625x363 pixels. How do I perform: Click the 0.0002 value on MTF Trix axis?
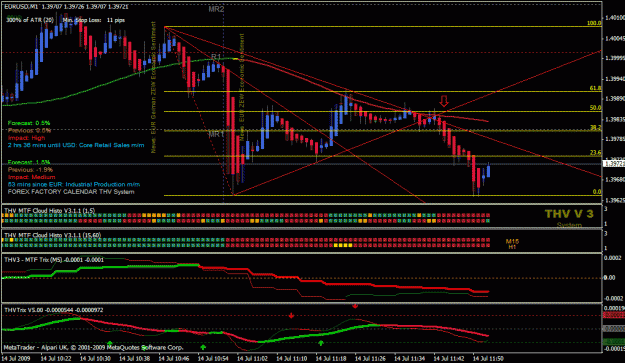pos(613,258)
